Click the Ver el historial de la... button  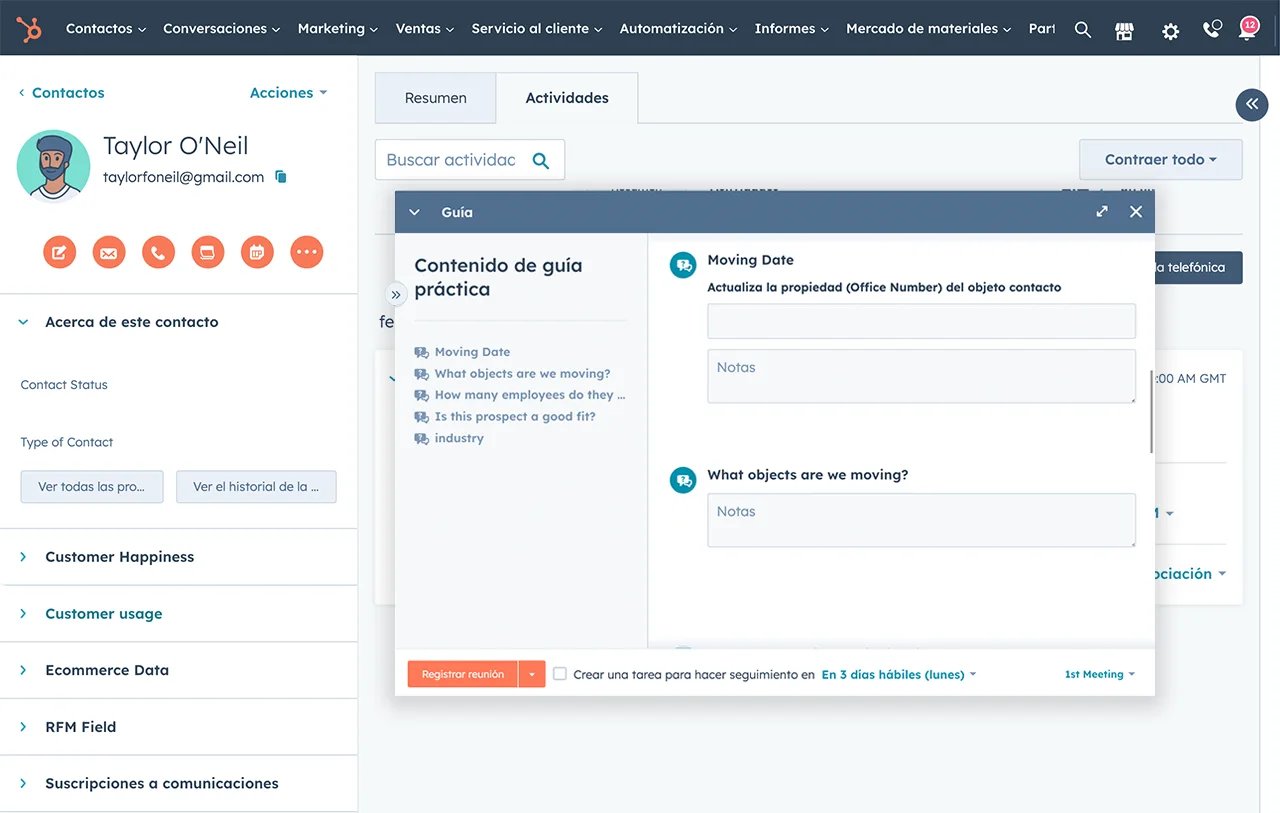point(256,487)
